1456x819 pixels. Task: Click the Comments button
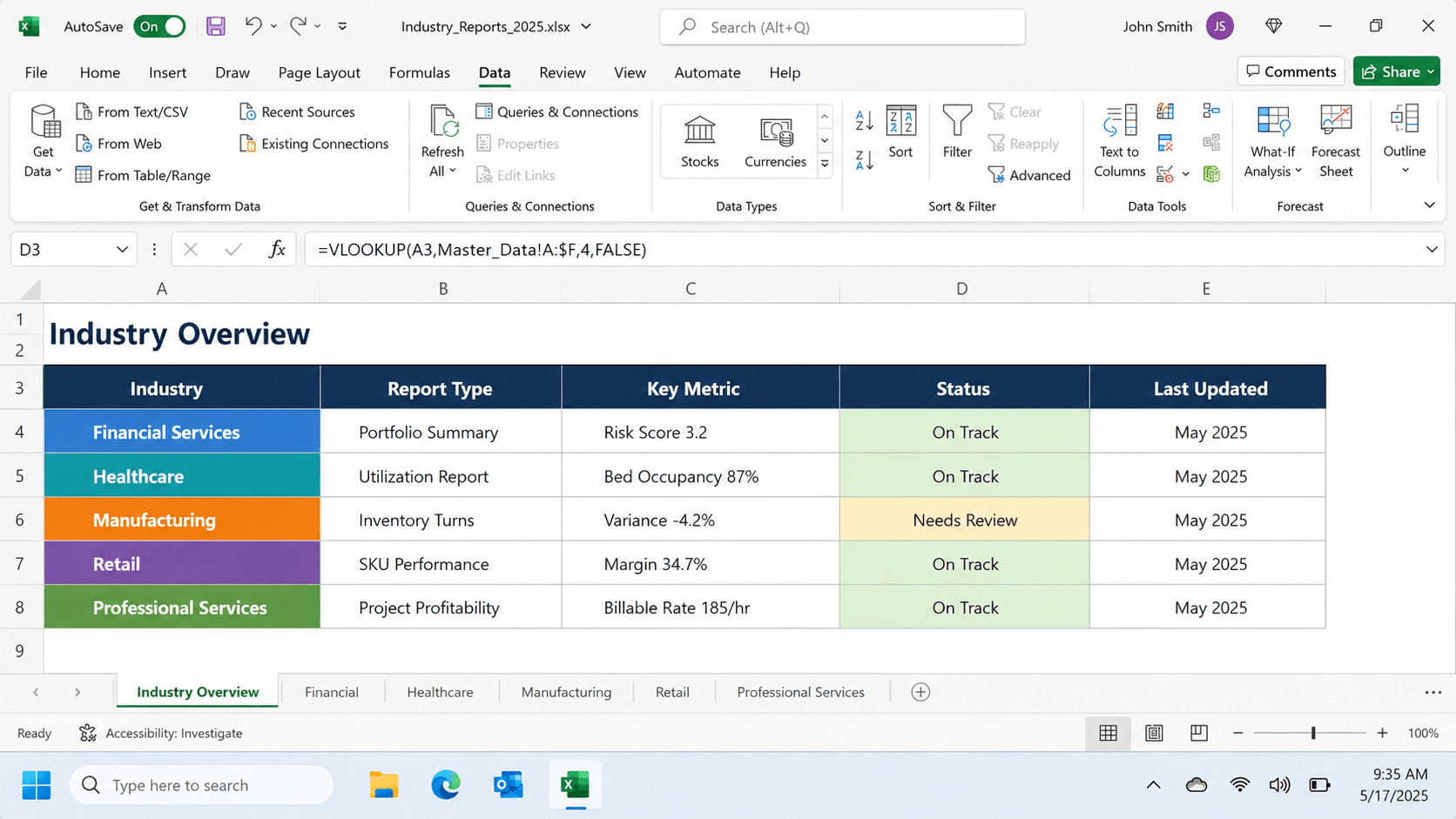1291,71
